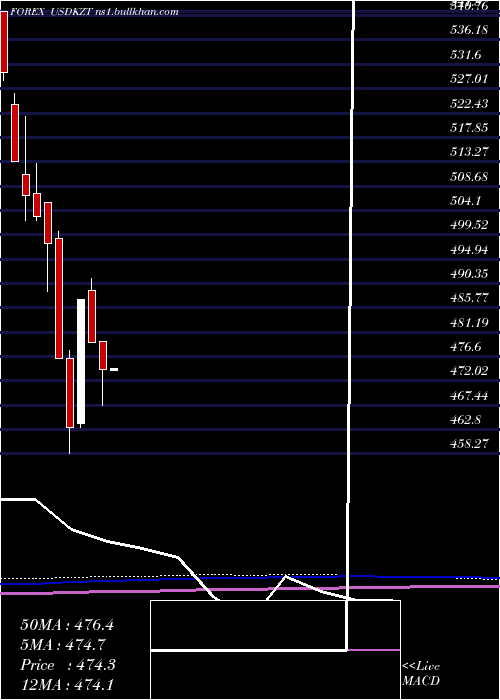Click the 462.8 price axis label
Image resolution: width=500 pixels, height=700 pixels.
point(466,420)
